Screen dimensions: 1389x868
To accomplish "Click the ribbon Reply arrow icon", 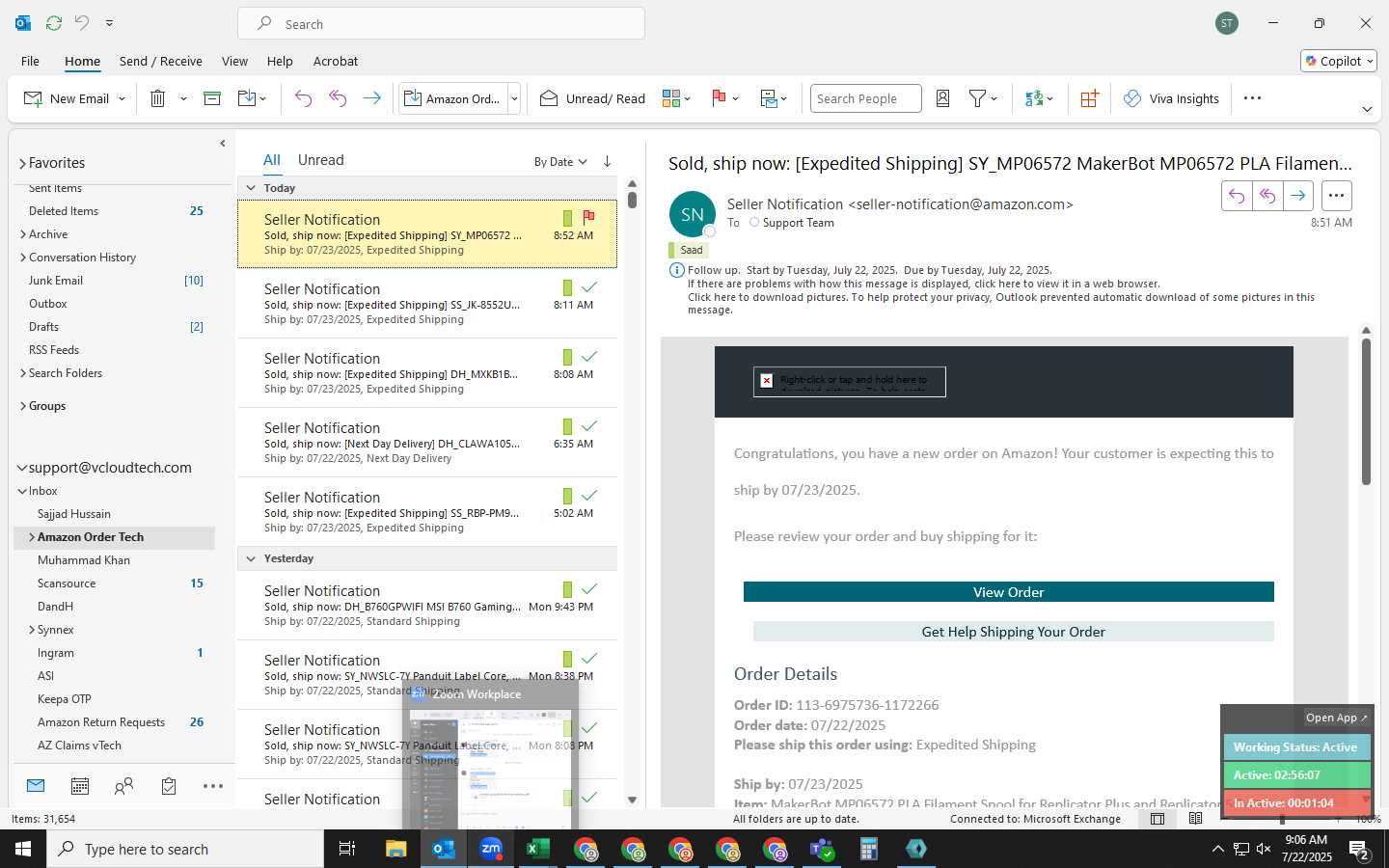I will (303, 98).
